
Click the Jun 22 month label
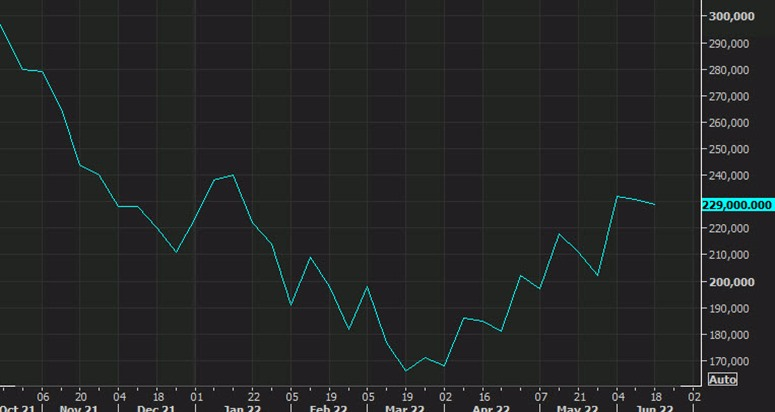[654, 409]
